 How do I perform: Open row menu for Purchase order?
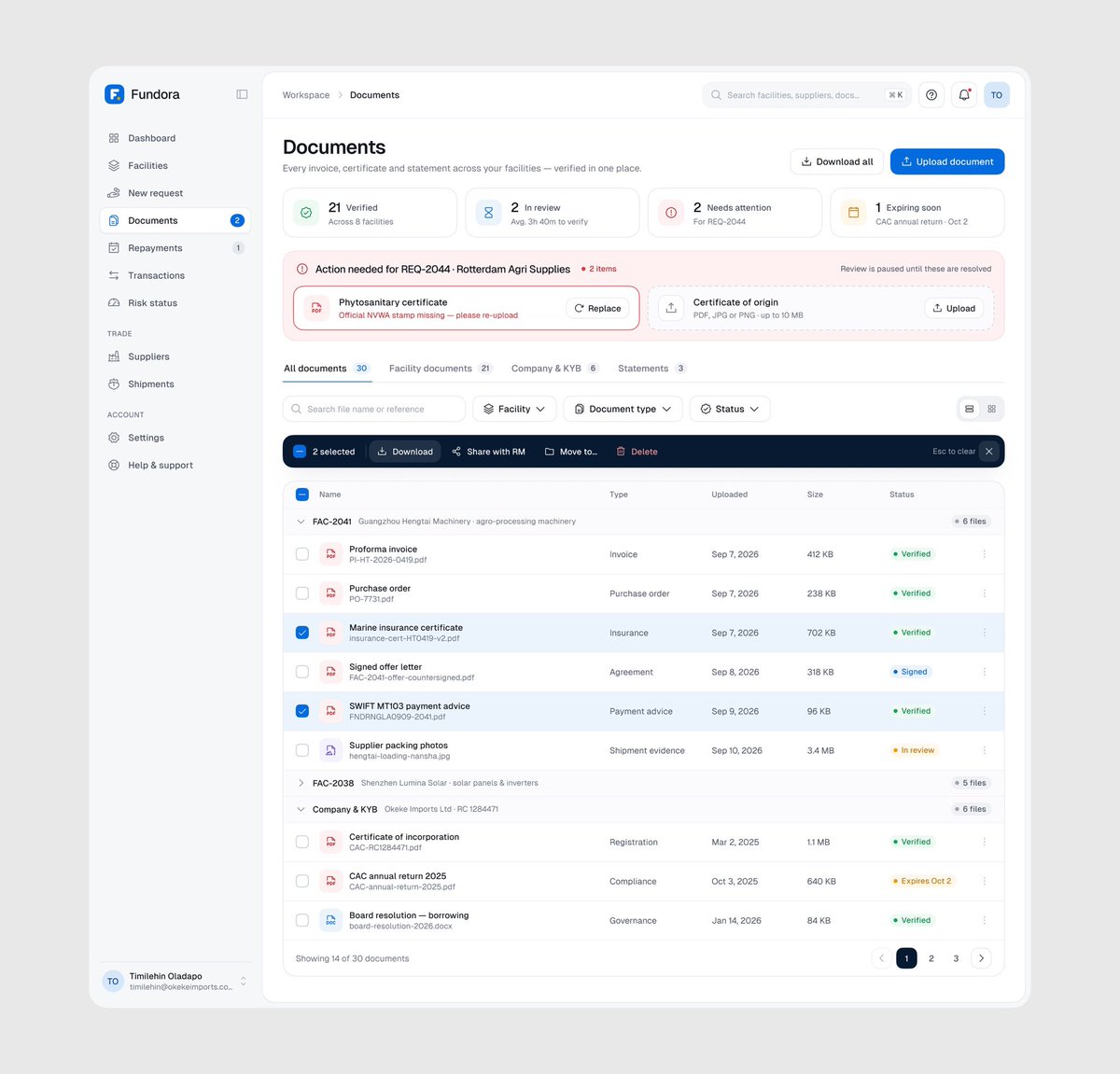[x=984, y=593]
